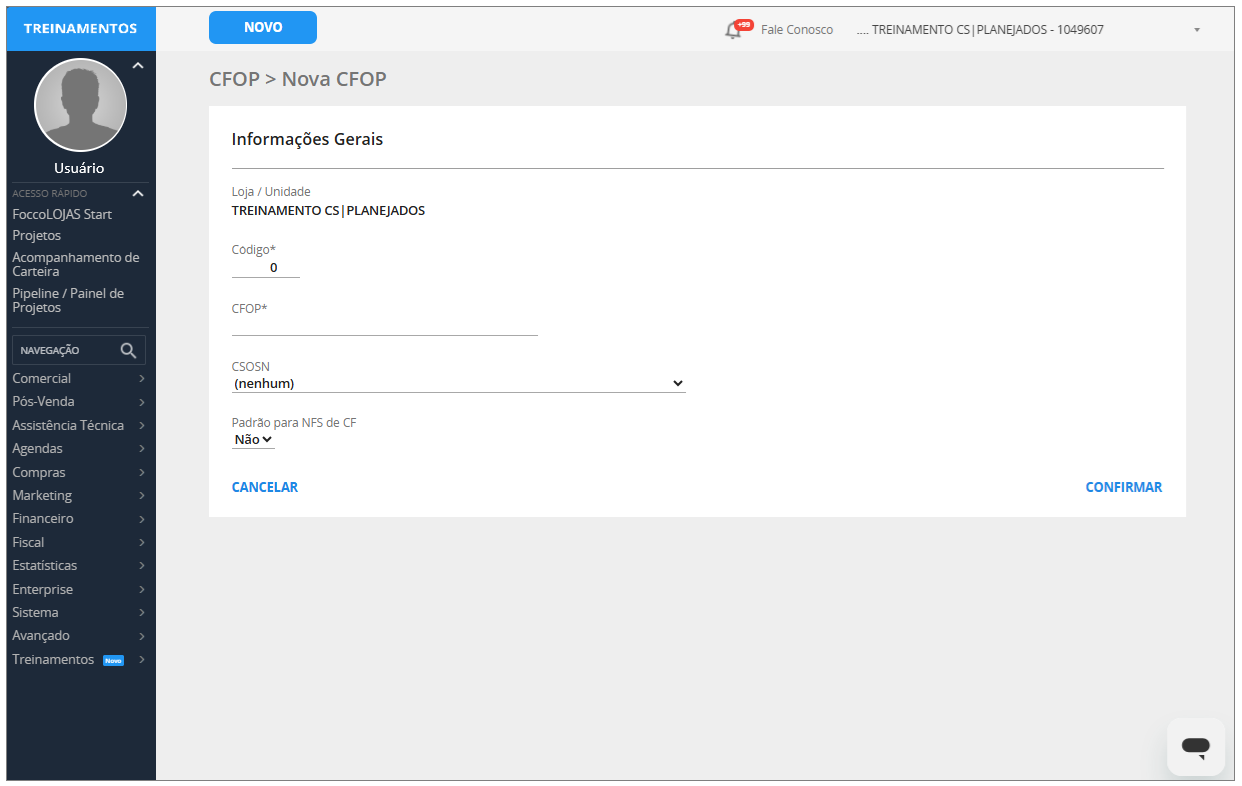Click the Informações Gerais section heading
This screenshot has width=1242, height=786.
(x=307, y=139)
